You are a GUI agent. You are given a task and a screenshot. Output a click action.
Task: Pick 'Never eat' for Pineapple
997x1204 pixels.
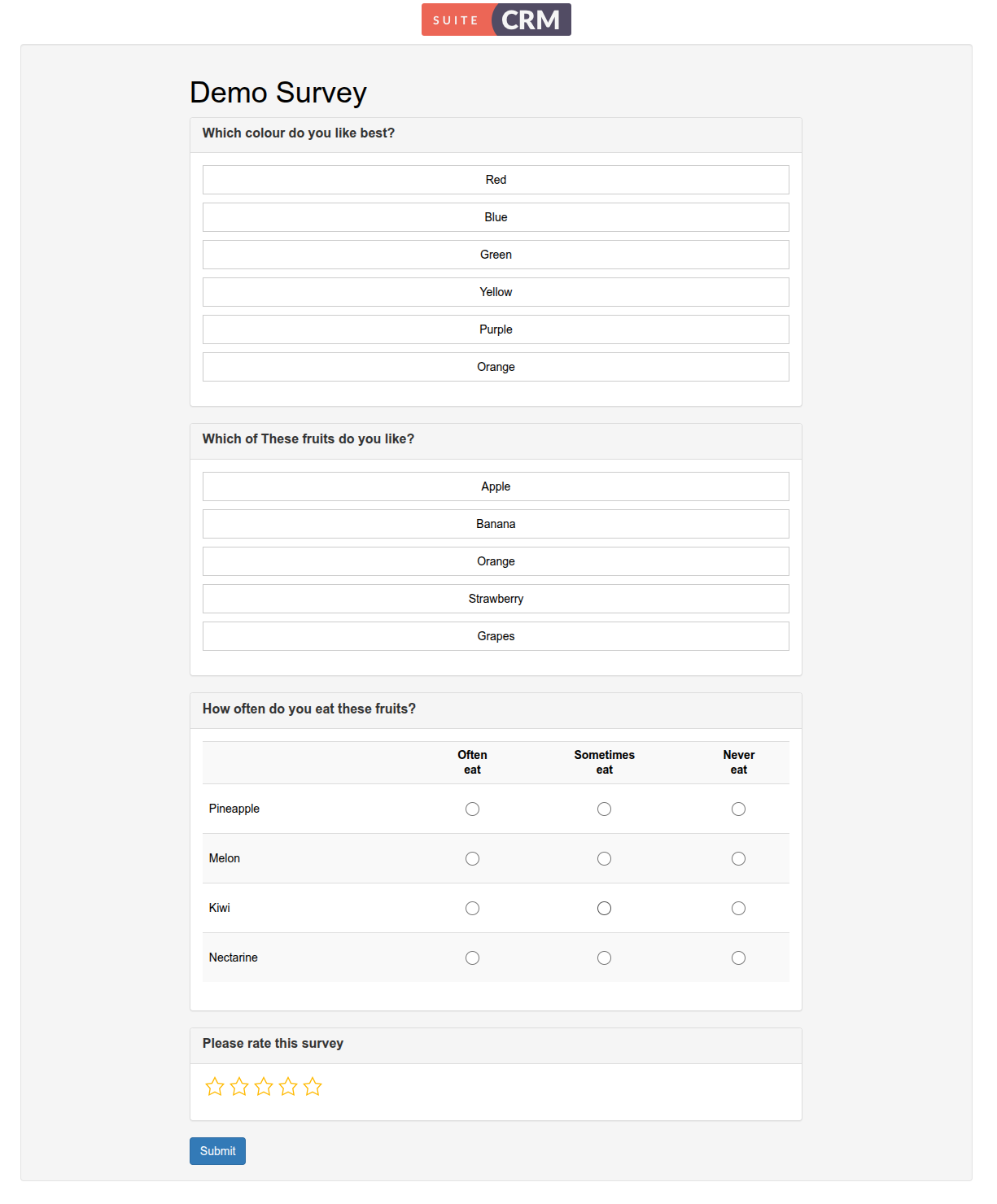(x=738, y=809)
